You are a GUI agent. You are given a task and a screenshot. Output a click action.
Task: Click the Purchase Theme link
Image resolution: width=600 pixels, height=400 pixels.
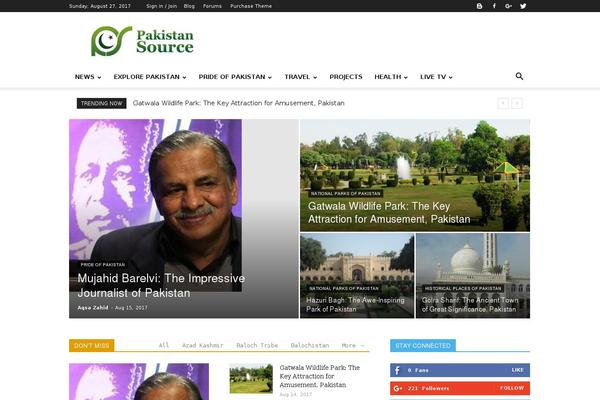point(251,6)
